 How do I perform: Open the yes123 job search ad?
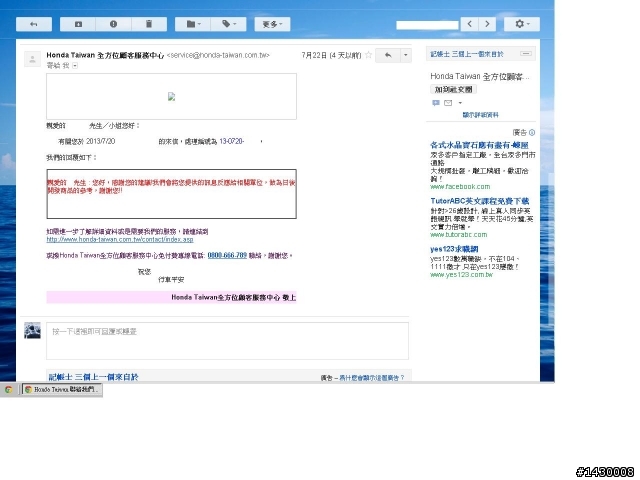(x=454, y=249)
